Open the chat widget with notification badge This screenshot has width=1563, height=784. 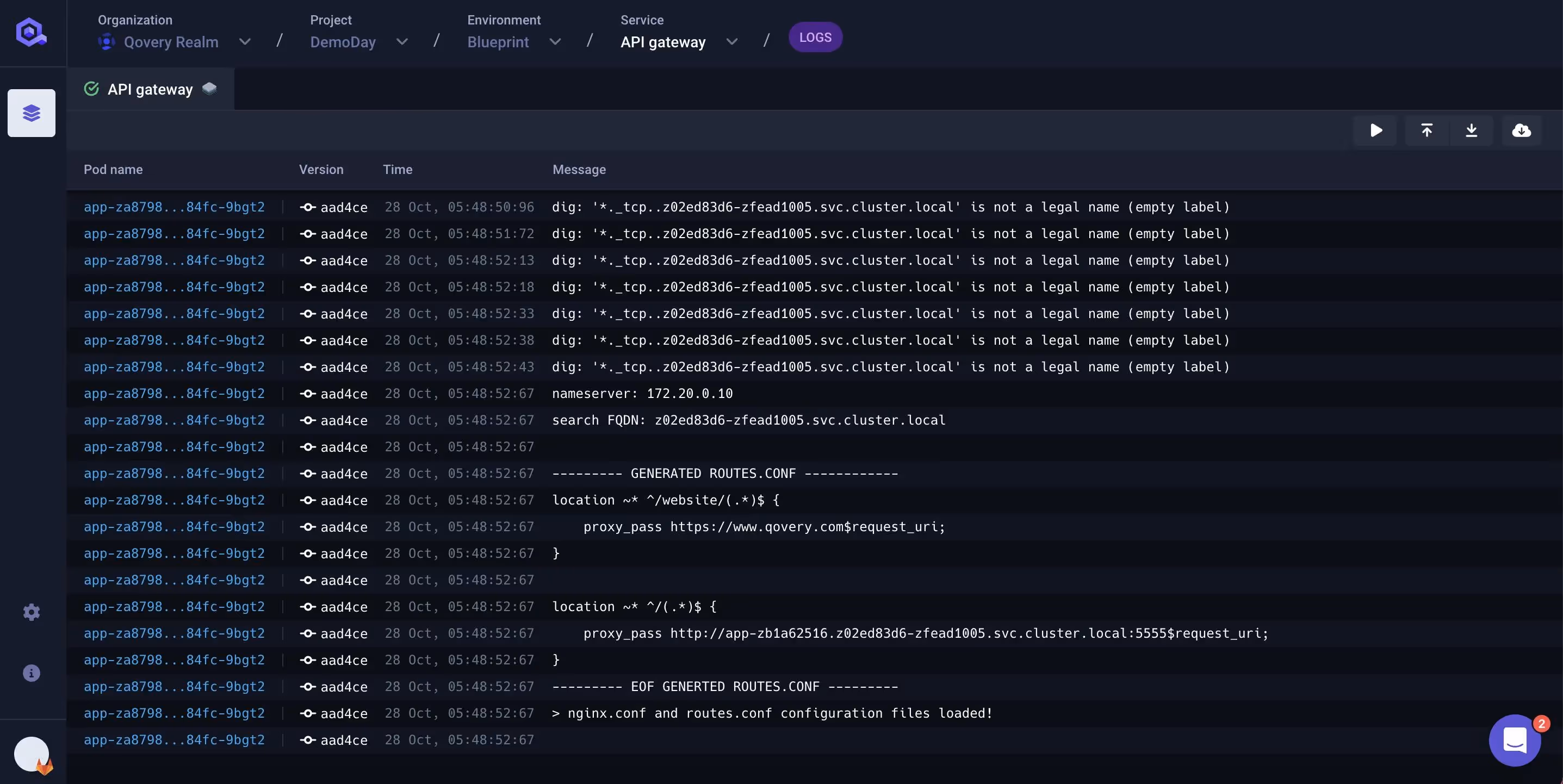1515,740
